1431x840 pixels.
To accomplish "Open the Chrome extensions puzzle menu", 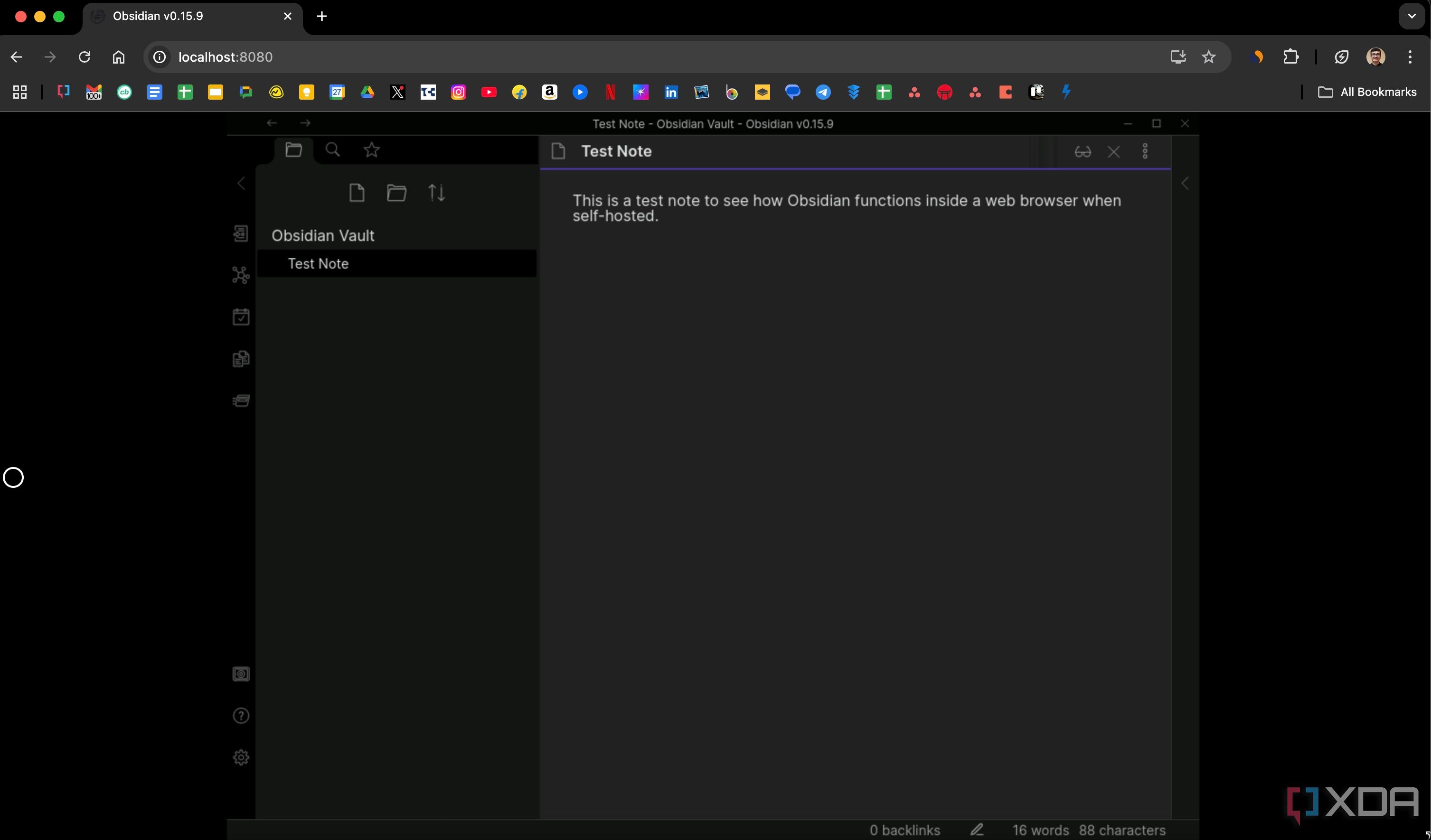I will click(x=1291, y=57).
